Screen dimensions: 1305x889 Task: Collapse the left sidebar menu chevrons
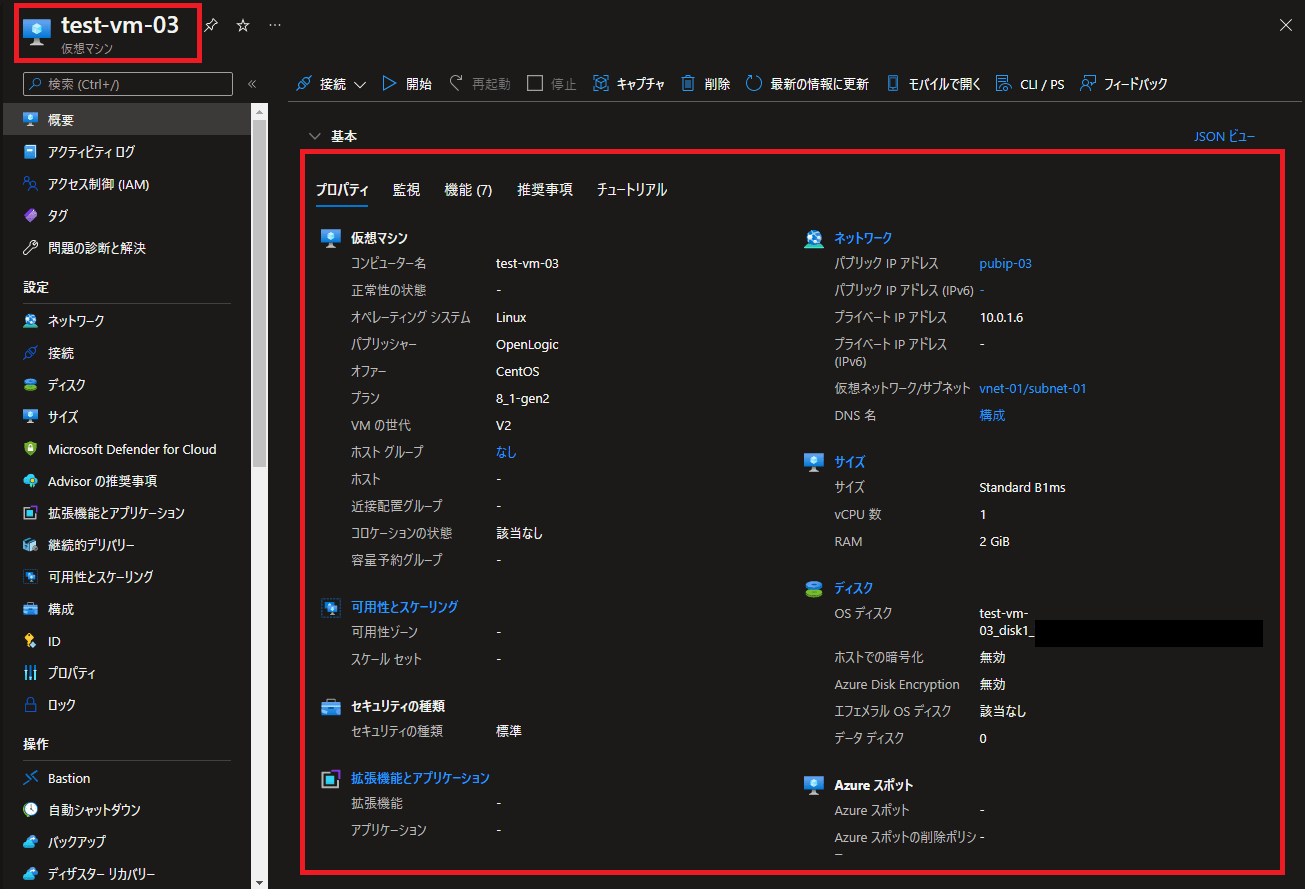252,85
